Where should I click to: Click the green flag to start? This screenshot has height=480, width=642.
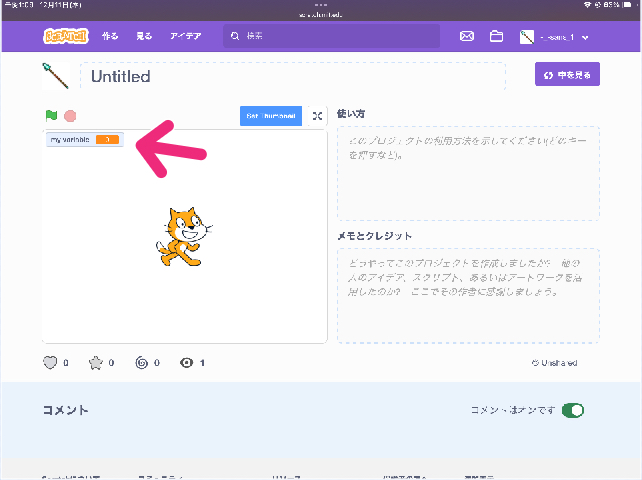[x=51, y=116]
